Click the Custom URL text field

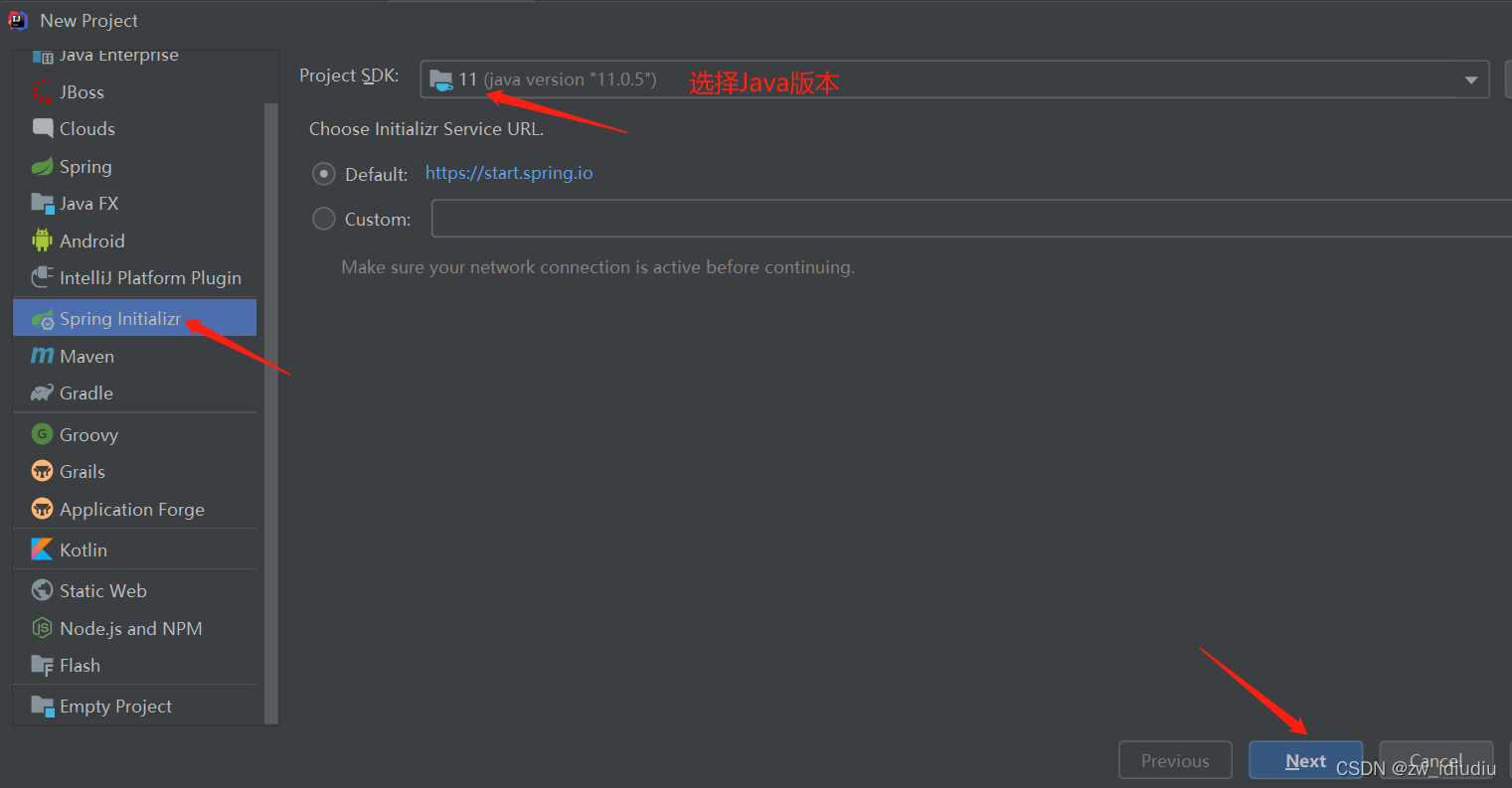point(971,219)
